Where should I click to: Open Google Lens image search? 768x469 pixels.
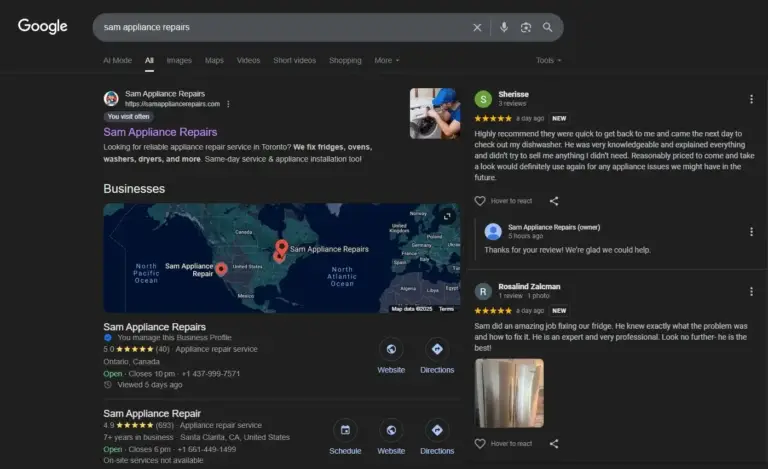pyautogui.click(x=526, y=27)
